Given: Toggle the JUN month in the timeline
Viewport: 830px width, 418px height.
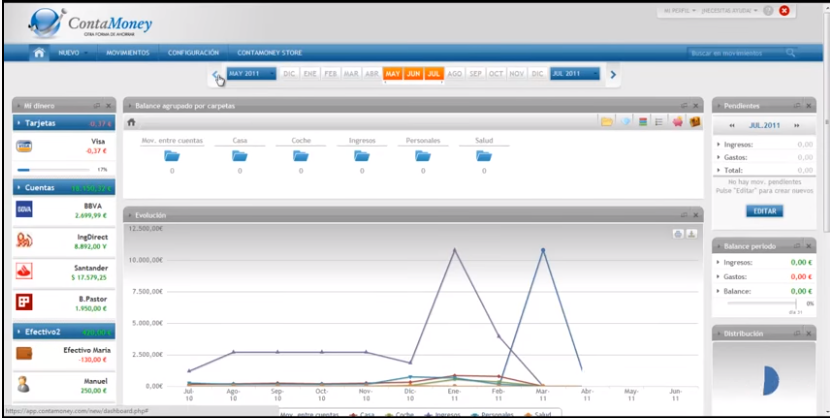Looking at the screenshot, I should pos(414,74).
